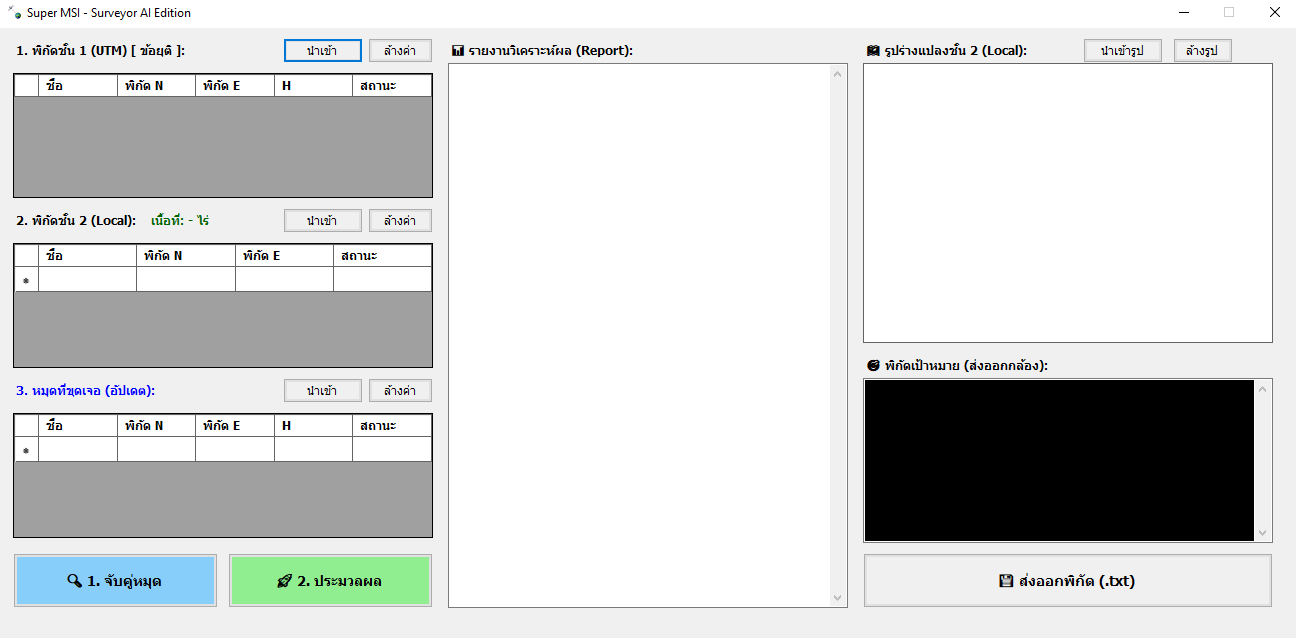Screen dimensions: 1296x638
Task: Click the map icon next to รูปร่างแปลงชั้น 2
Action: 873,51
